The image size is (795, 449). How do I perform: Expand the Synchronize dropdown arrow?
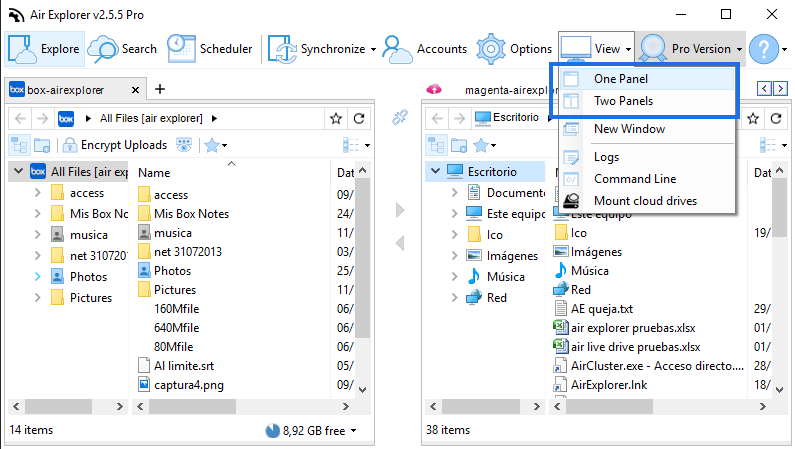pos(374,49)
